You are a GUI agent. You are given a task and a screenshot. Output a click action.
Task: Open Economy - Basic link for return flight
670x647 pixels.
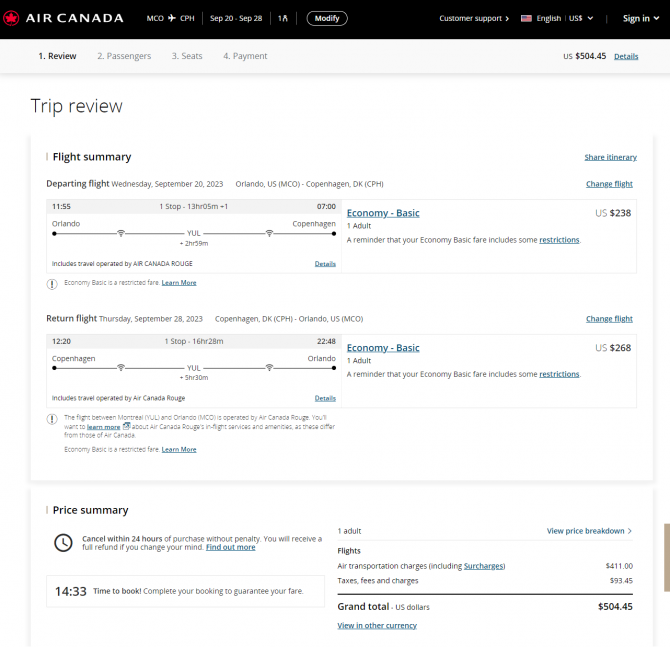pyautogui.click(x=383, y=348)
